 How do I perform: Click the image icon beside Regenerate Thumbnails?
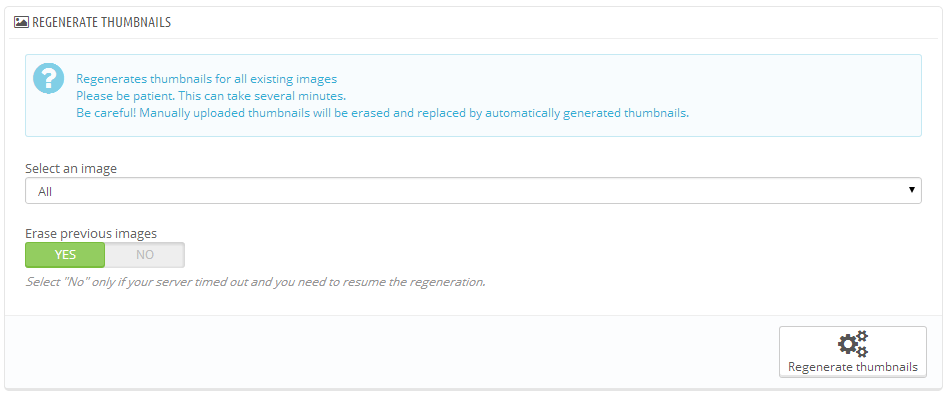pyautogui.click(x=21, y=22)
